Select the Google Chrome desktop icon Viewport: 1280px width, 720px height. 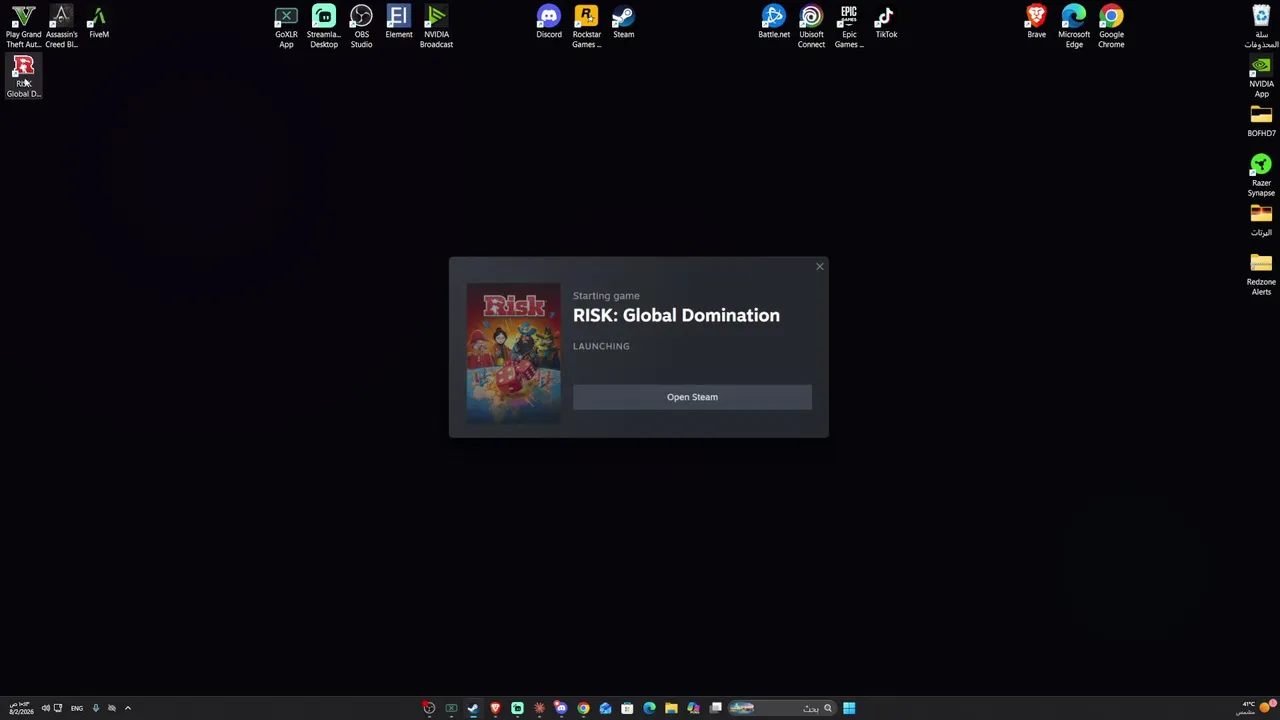pyautogui.click(x=1111, y=27)
